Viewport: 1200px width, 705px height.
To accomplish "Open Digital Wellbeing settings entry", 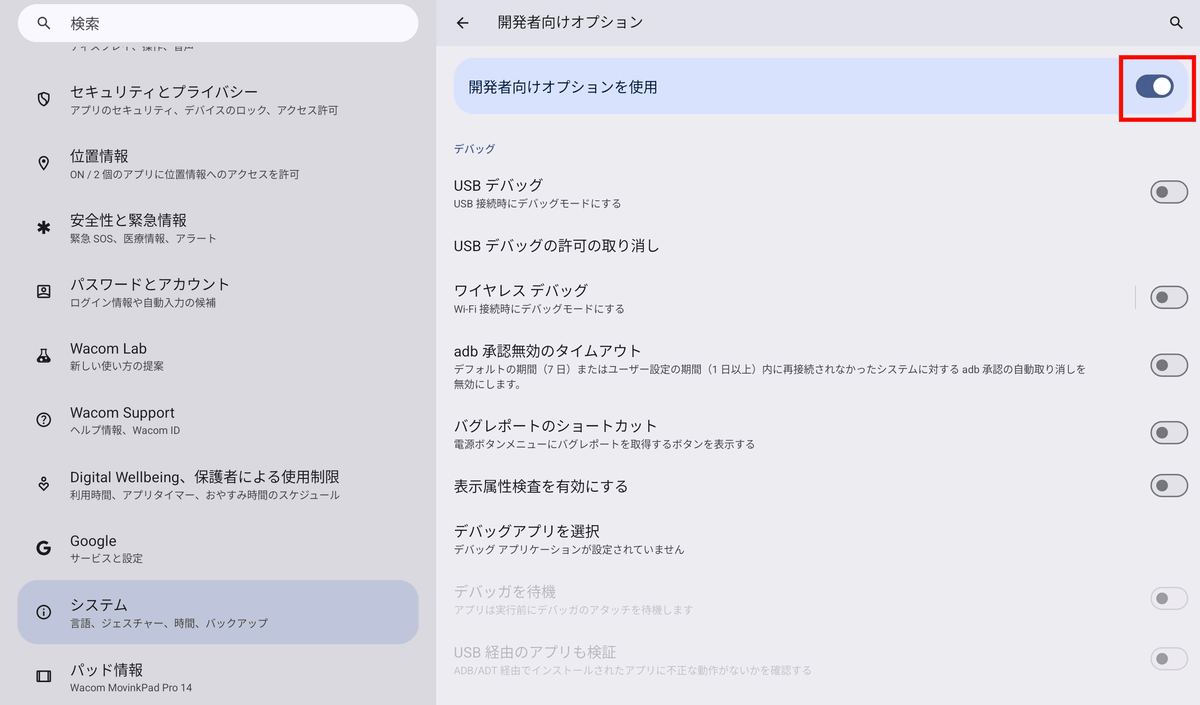I will [x=218, y=484].
